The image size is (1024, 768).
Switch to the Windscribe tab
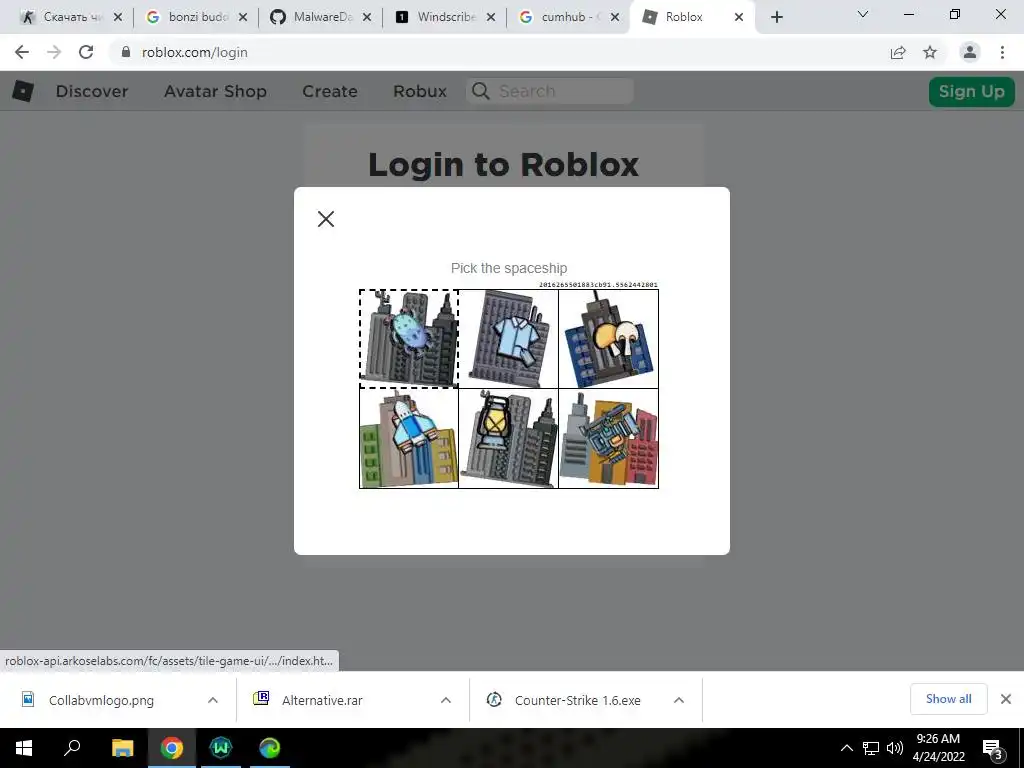pyautogui.click(x=445, y=17)
